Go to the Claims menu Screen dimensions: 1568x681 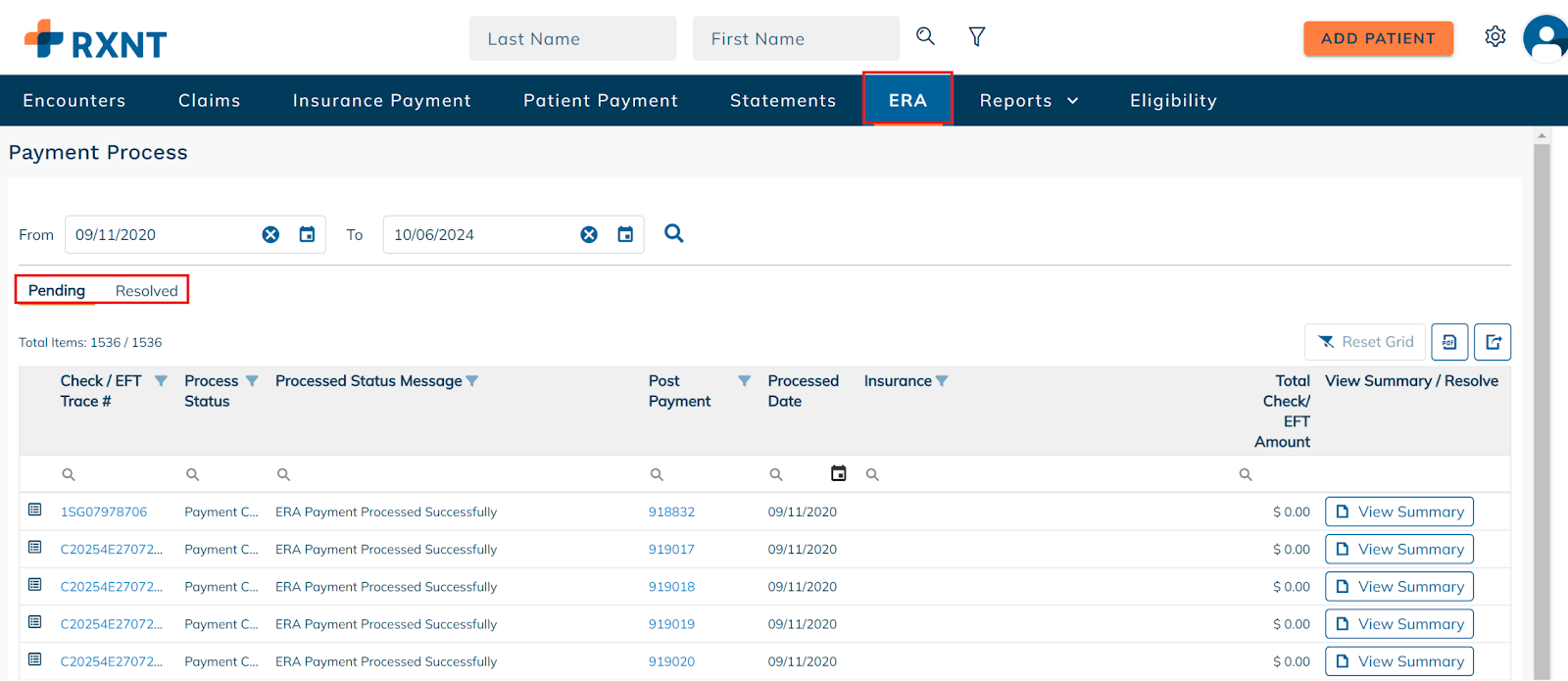[209, 101]
